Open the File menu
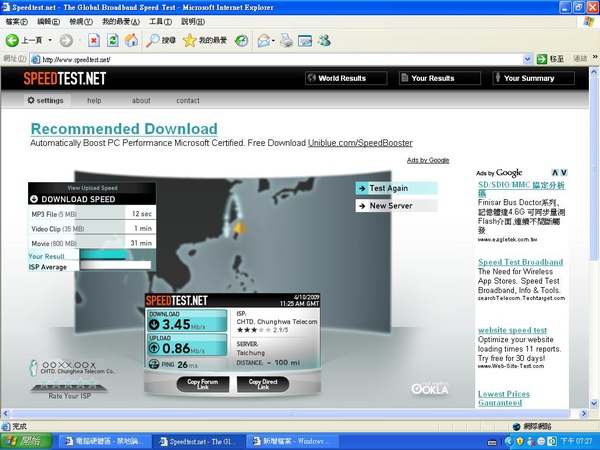 16,22
